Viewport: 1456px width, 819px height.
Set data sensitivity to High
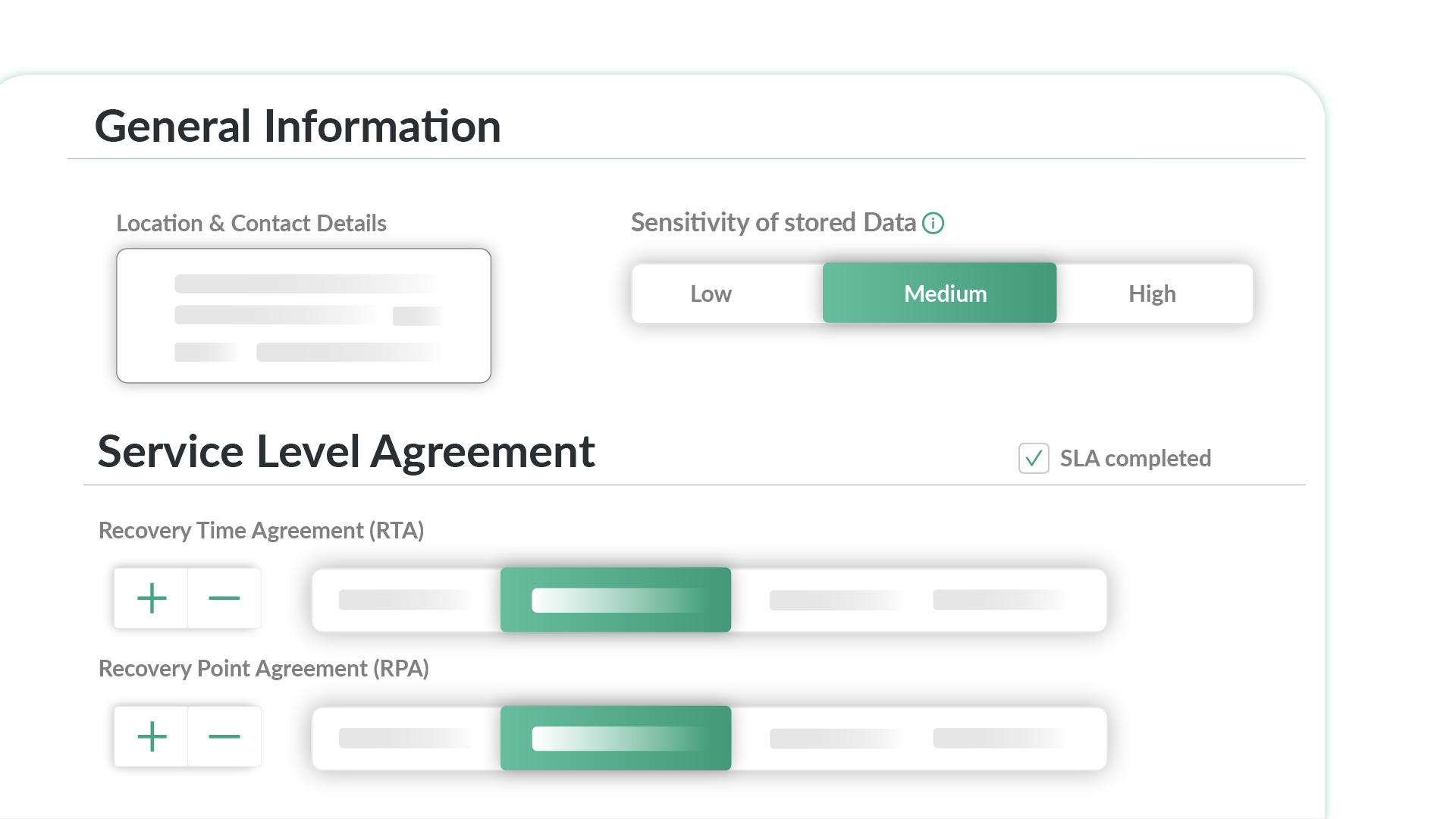click(1152, 293)
